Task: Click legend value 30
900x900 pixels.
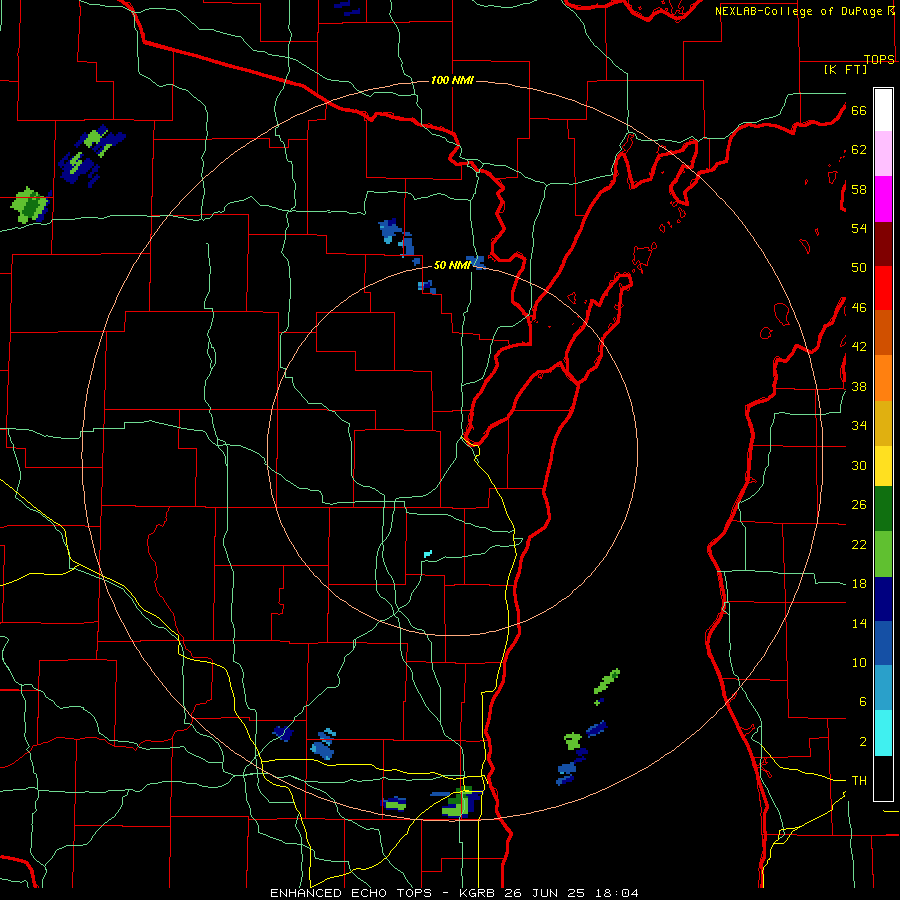Action: pos(859,465)
